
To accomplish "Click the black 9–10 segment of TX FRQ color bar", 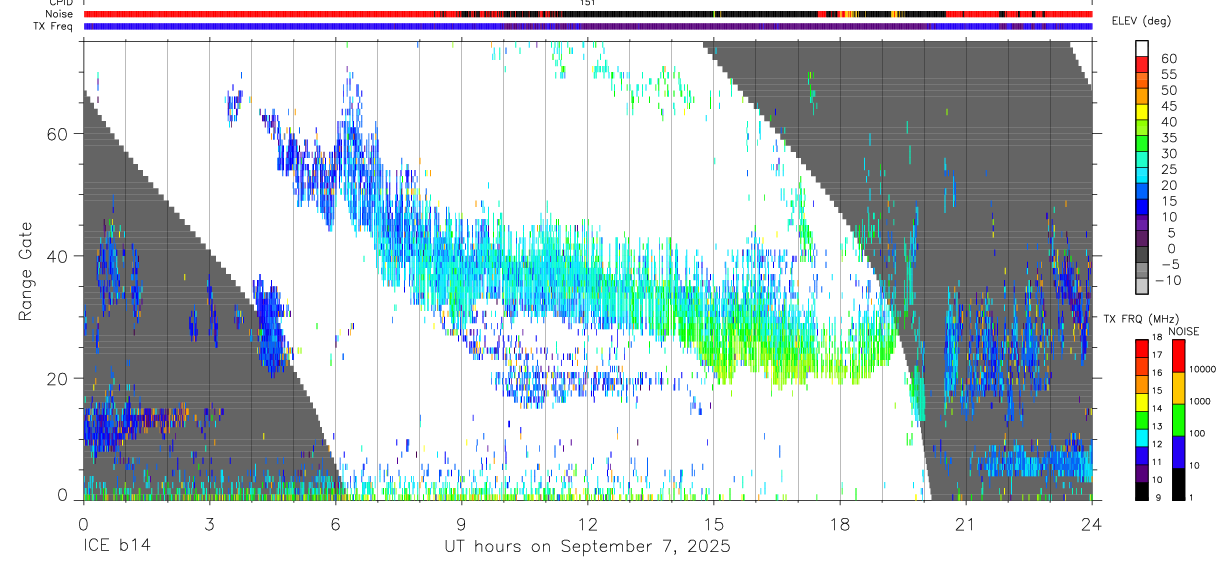I will point(1142,490).
